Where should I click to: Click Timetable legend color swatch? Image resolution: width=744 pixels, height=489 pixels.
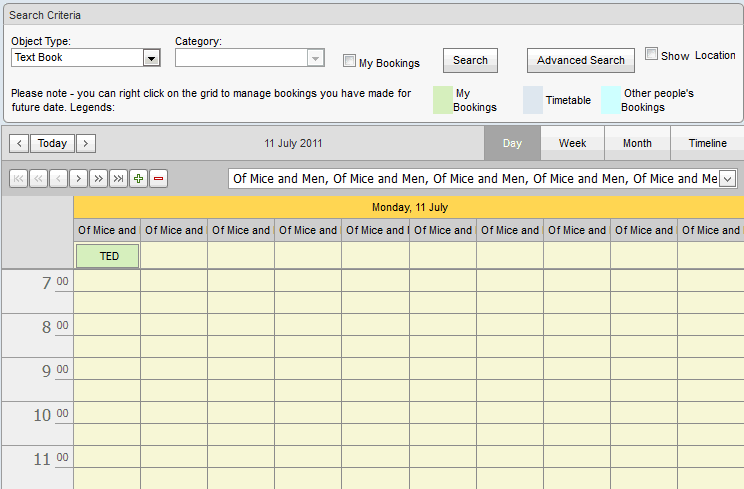(x=533, y=100)
